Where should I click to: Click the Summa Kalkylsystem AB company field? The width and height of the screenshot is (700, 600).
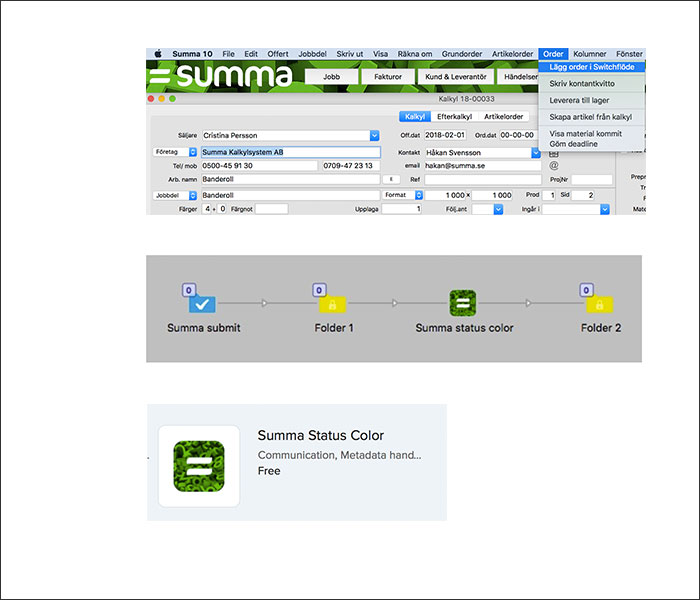(291, 152)
